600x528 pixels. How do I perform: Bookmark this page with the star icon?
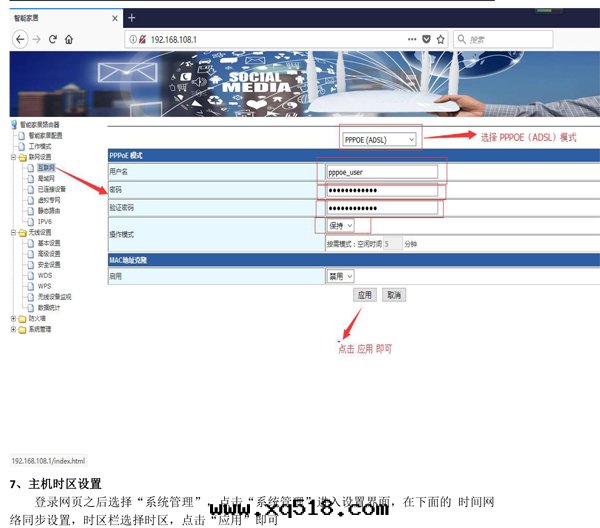(x=441, y=39)
